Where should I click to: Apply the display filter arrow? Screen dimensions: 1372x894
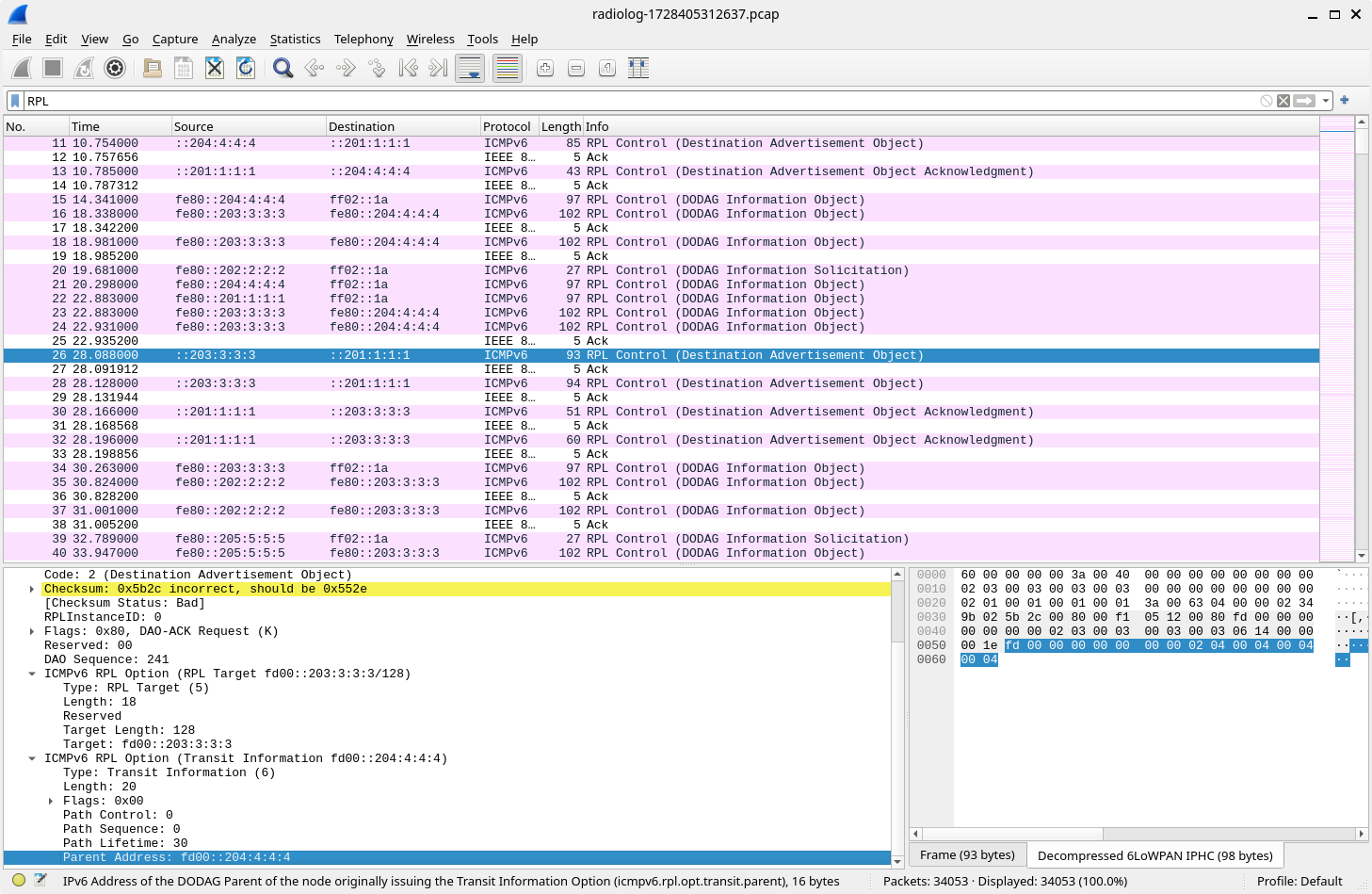point(1304,101)
